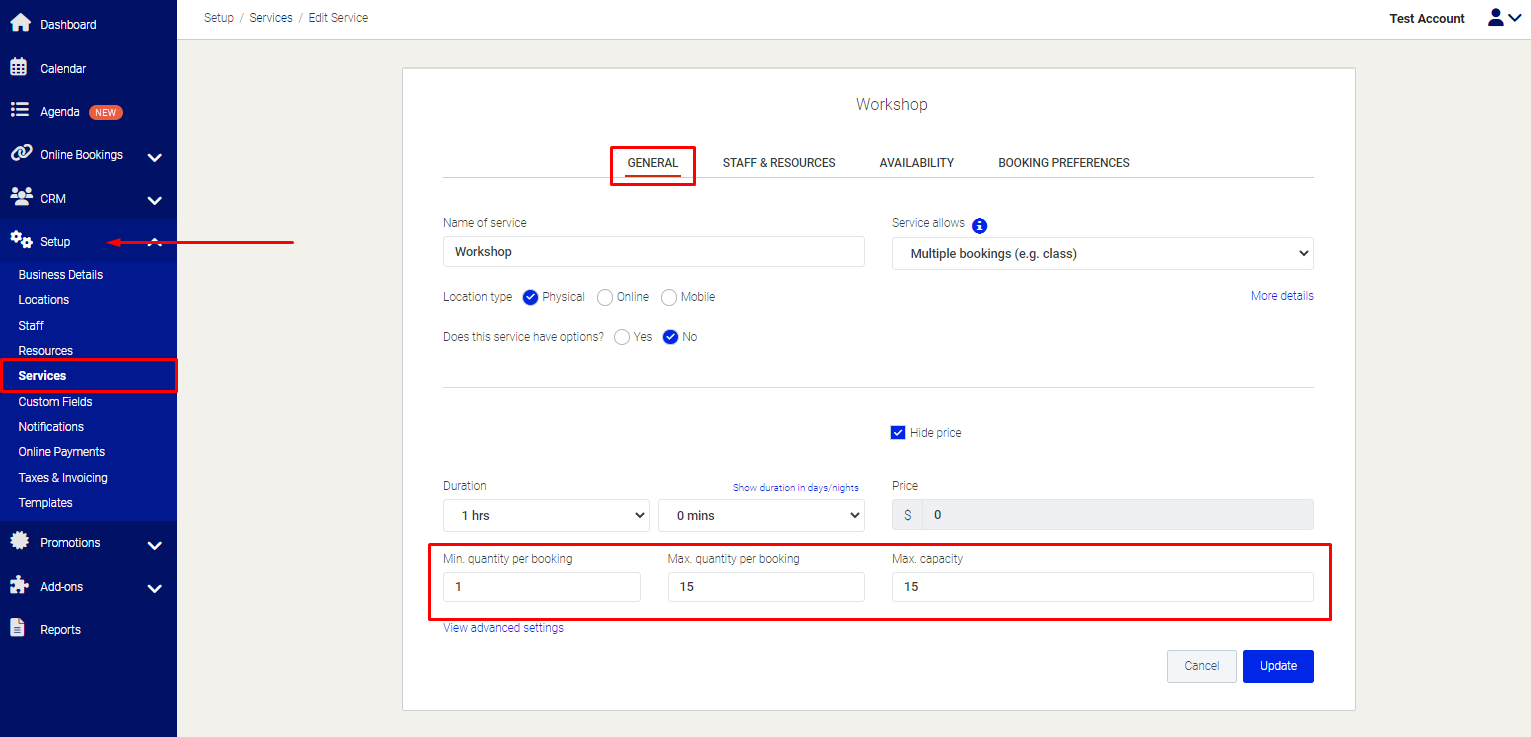Switch to the Staff & Resources tab
The image size is (1531, 737).
pos(779,163)
